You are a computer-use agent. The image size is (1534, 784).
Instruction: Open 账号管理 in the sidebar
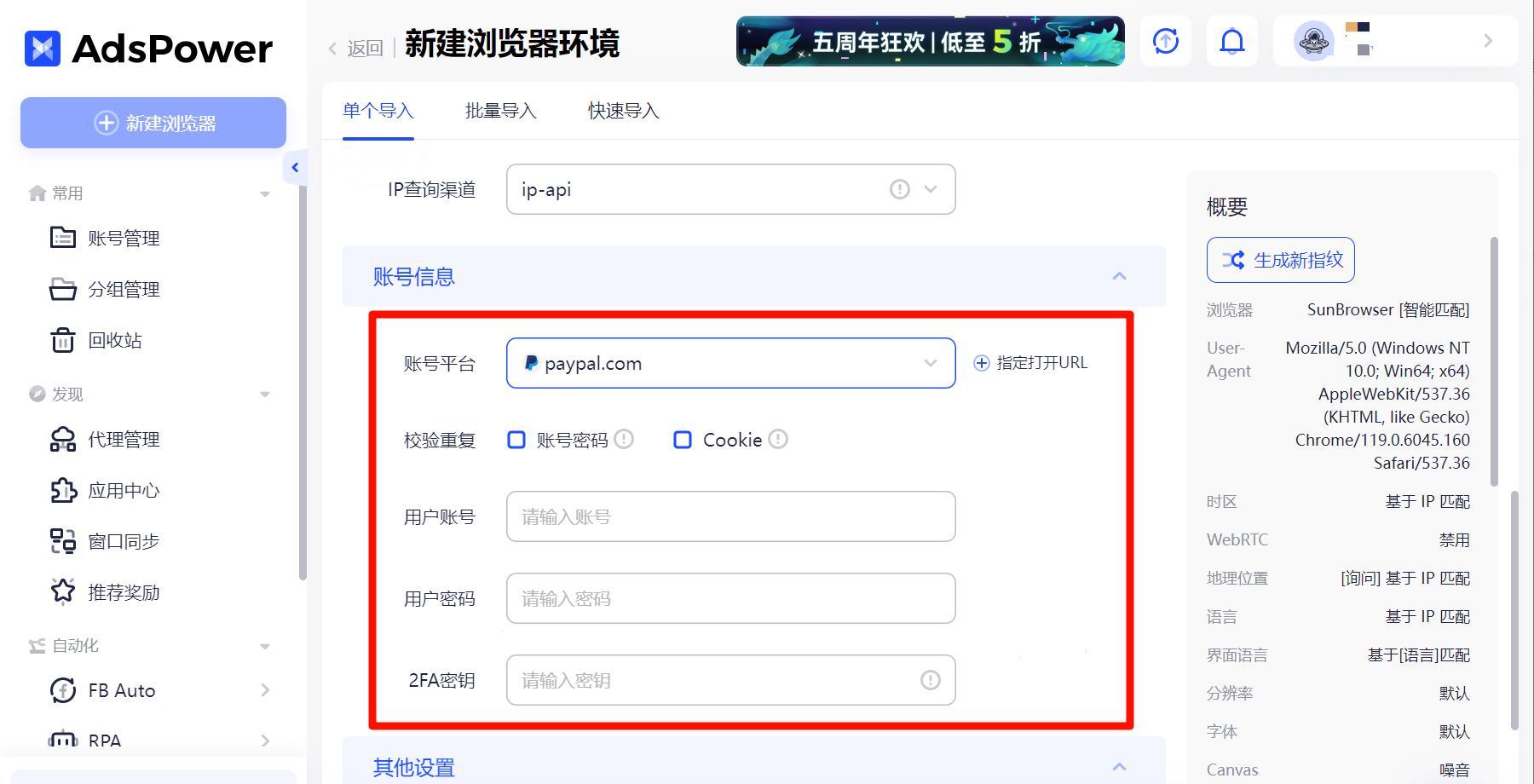tap(106, 238)
